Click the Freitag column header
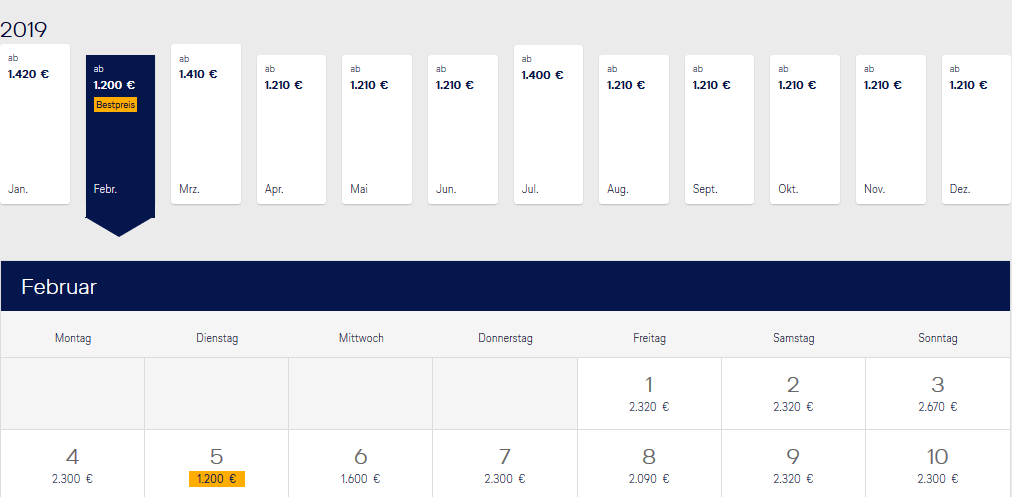 [x=649, y=338]
